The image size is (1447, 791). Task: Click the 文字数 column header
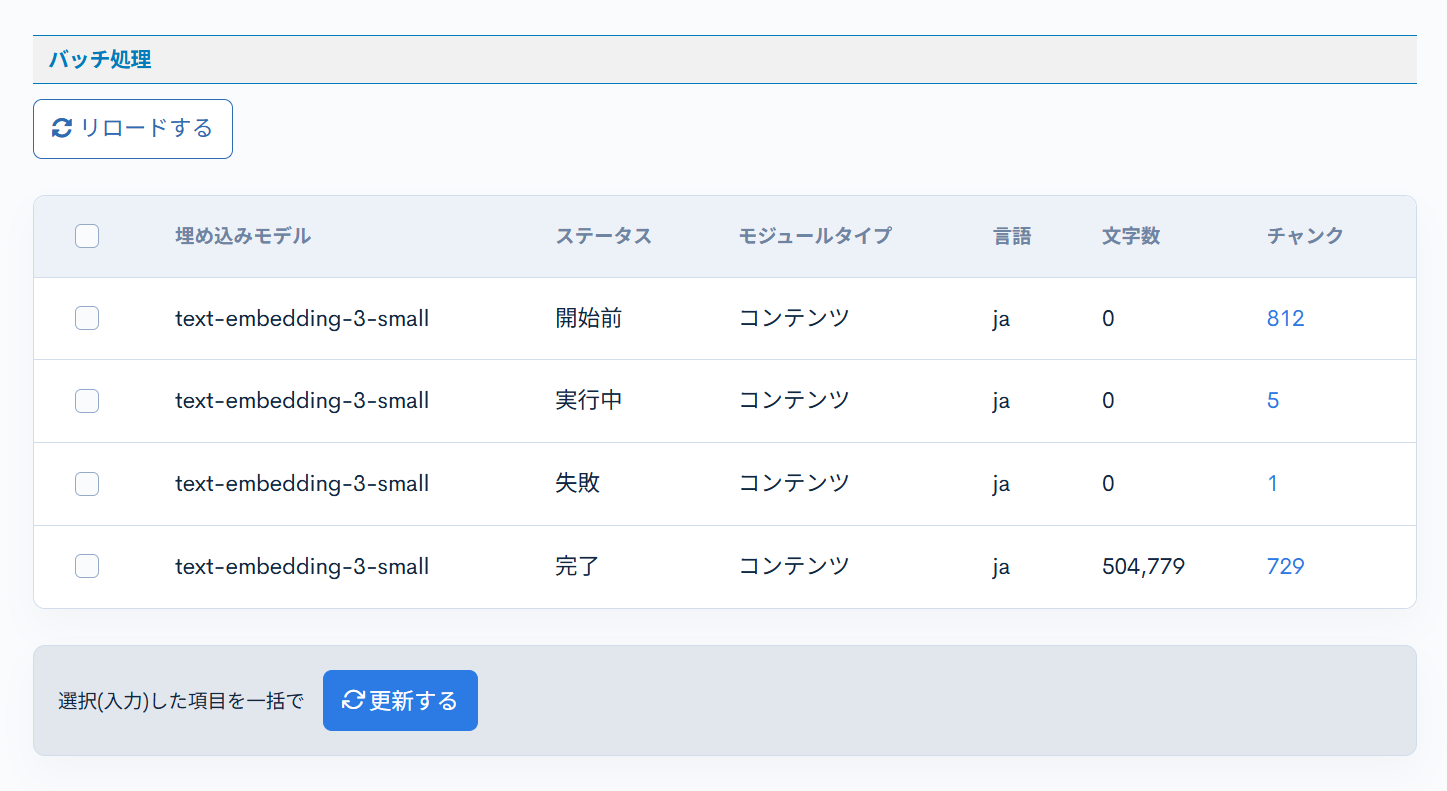[1130, 236]
